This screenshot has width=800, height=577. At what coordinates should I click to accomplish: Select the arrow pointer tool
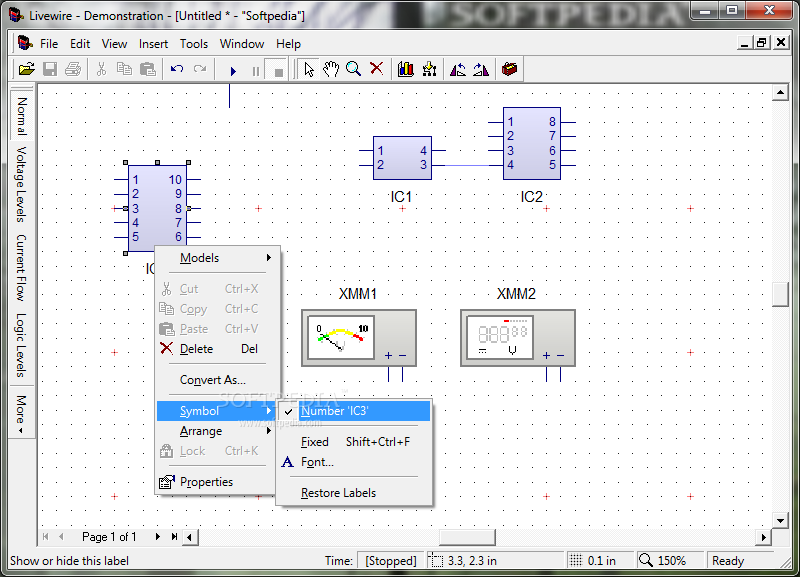coord(309,69)
